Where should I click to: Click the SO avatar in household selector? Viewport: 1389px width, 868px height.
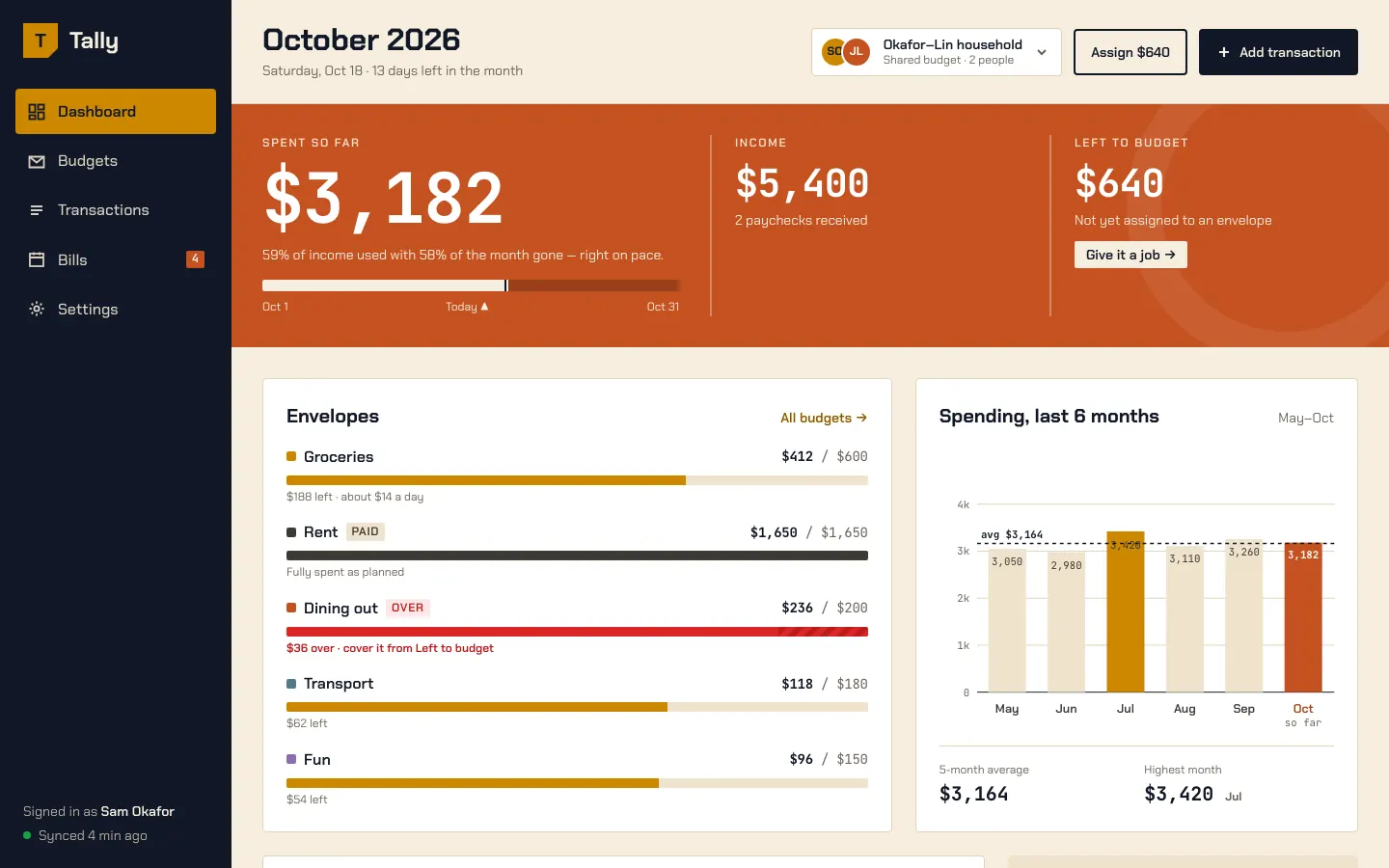click(x=832, y=52)
